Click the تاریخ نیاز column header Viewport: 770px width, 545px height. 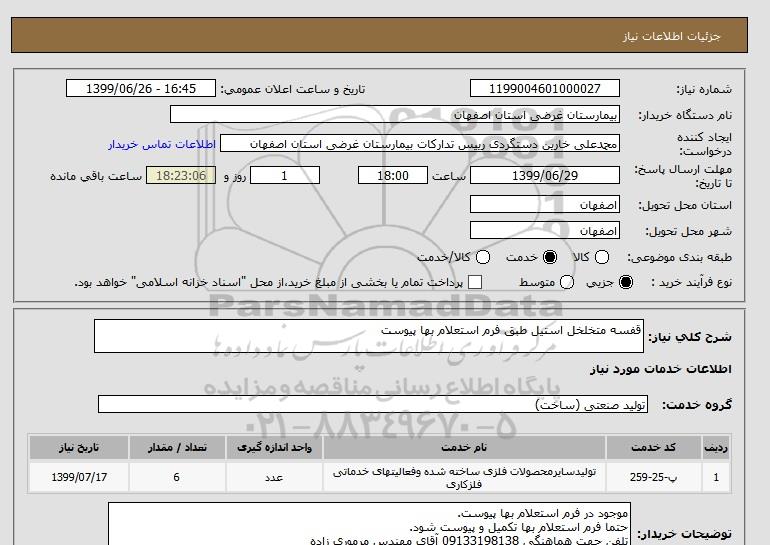pyautogui.click(x=79, y=447)
